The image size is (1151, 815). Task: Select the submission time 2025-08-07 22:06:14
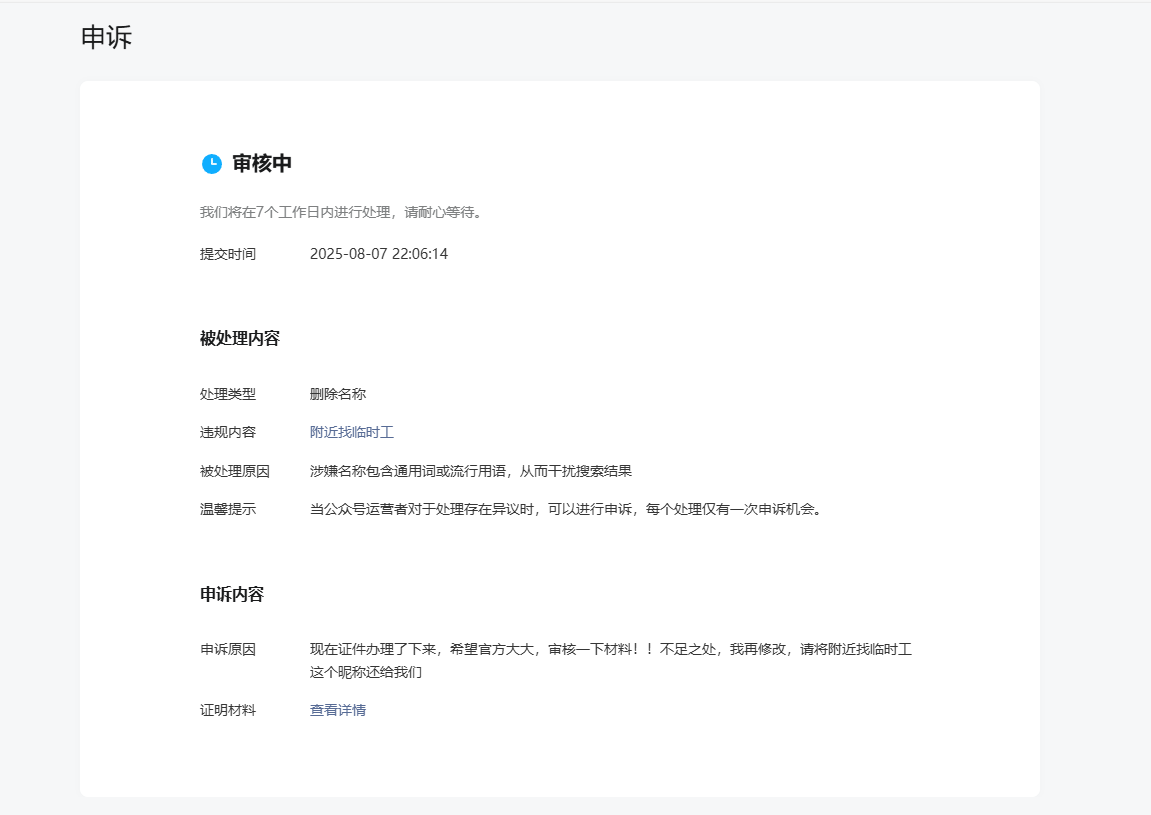tap(379, 254)
